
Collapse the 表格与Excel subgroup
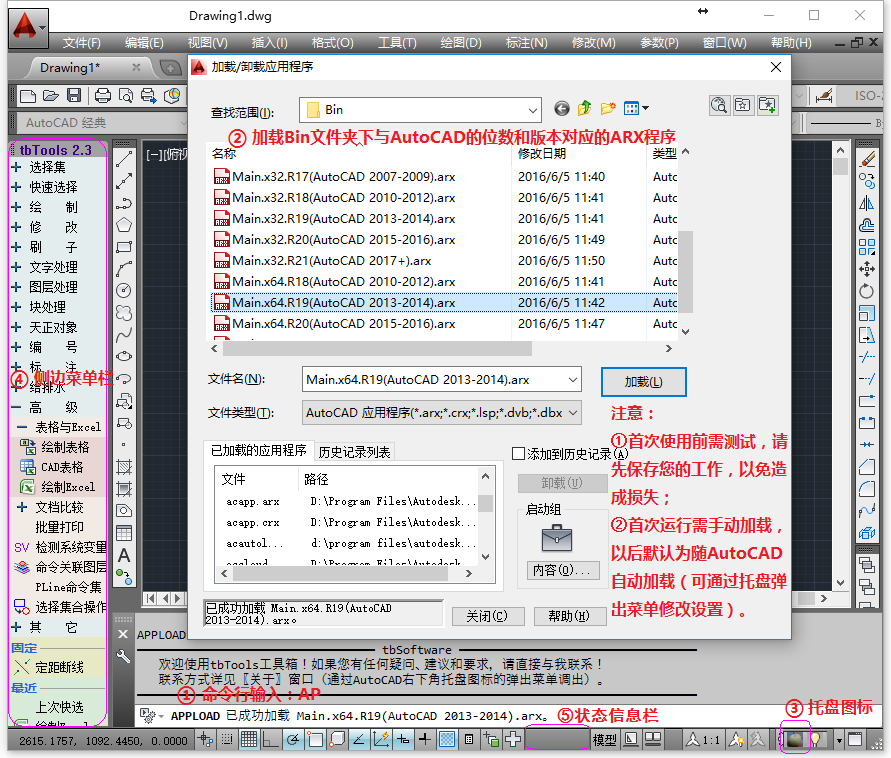[x=22, y=427]
